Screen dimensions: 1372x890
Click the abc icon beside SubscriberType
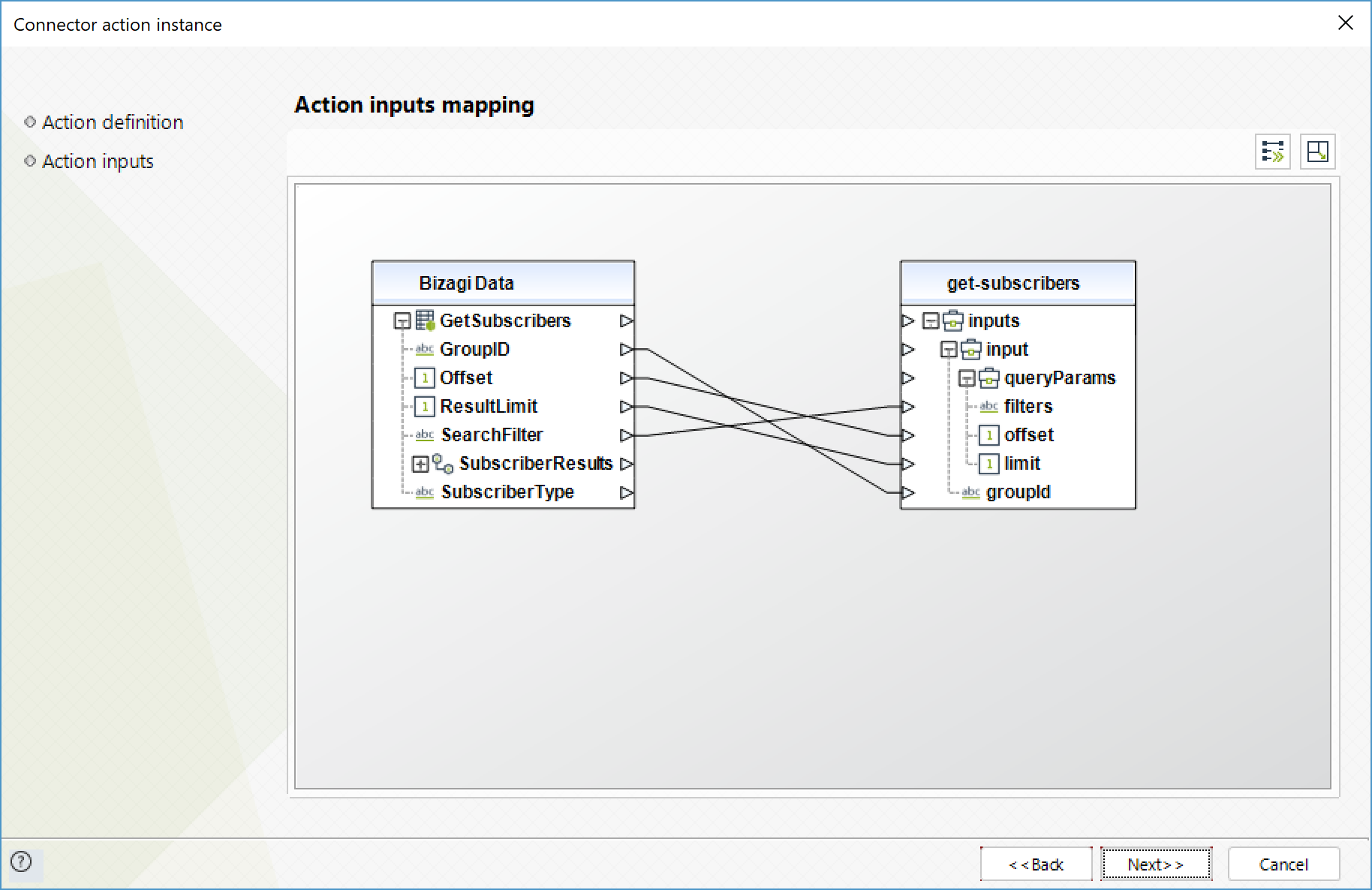pyautogui.click(x=425, y=492)
